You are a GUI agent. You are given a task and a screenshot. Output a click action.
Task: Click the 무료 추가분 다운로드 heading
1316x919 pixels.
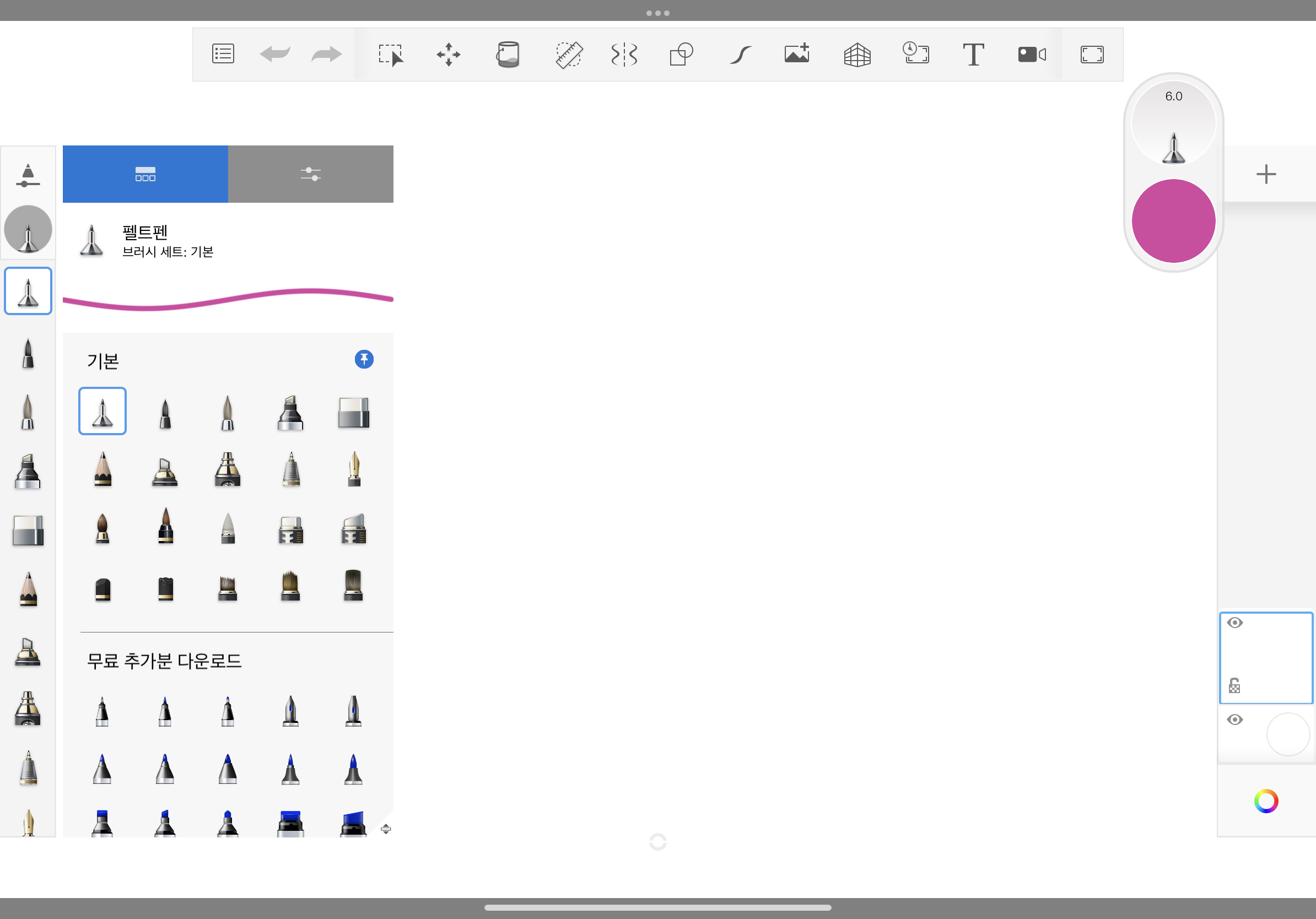pos(164,661)
